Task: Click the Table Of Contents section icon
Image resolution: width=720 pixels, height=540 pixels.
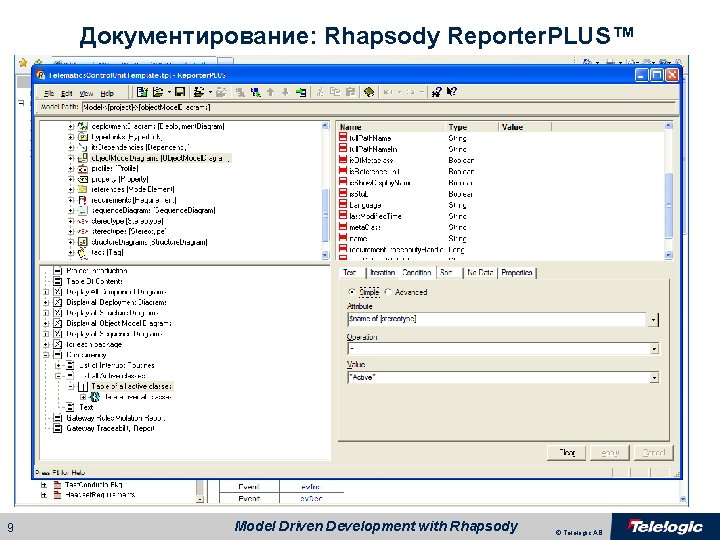Action: pos(58,281)
